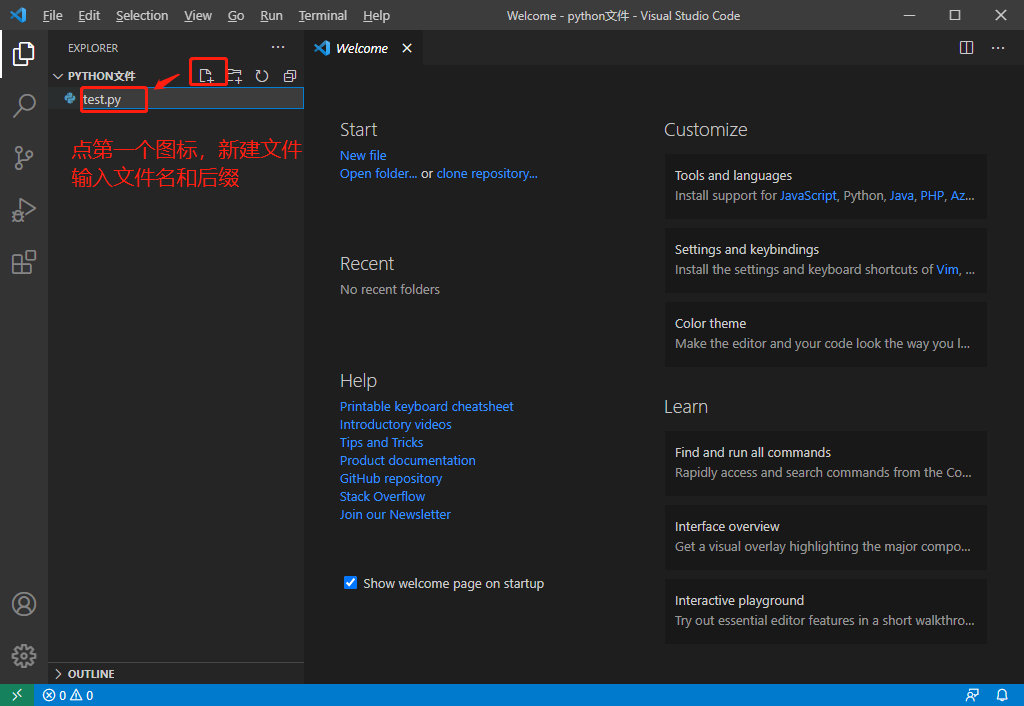The image size is (1024, 706).
Task: Click the PHP language support link
Action: pyautogui.click(x=932, y=195)
